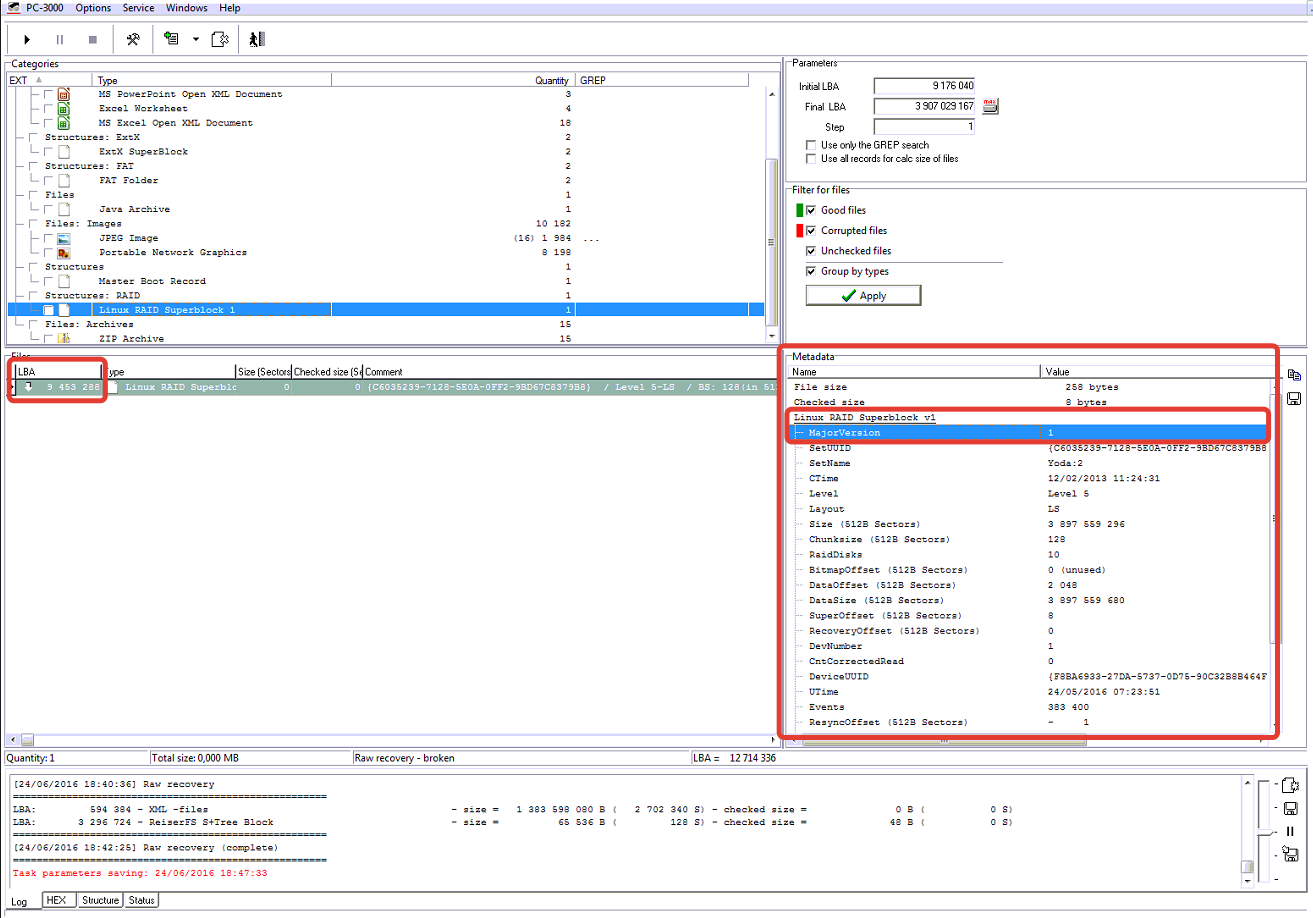The width and height of the screenshot is (1313, 918).
Task: Click the save-as log icon with arrow
Action: [1290, 854]
